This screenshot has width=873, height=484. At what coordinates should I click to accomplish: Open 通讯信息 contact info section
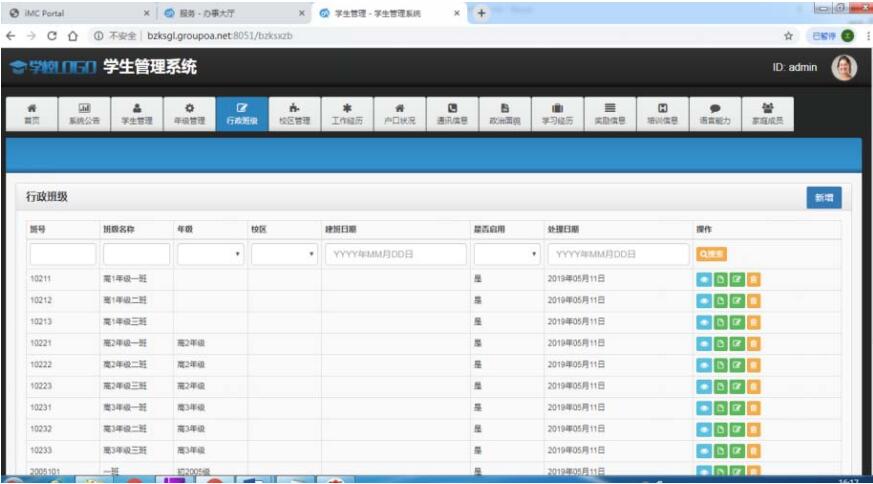coord(452,114)
